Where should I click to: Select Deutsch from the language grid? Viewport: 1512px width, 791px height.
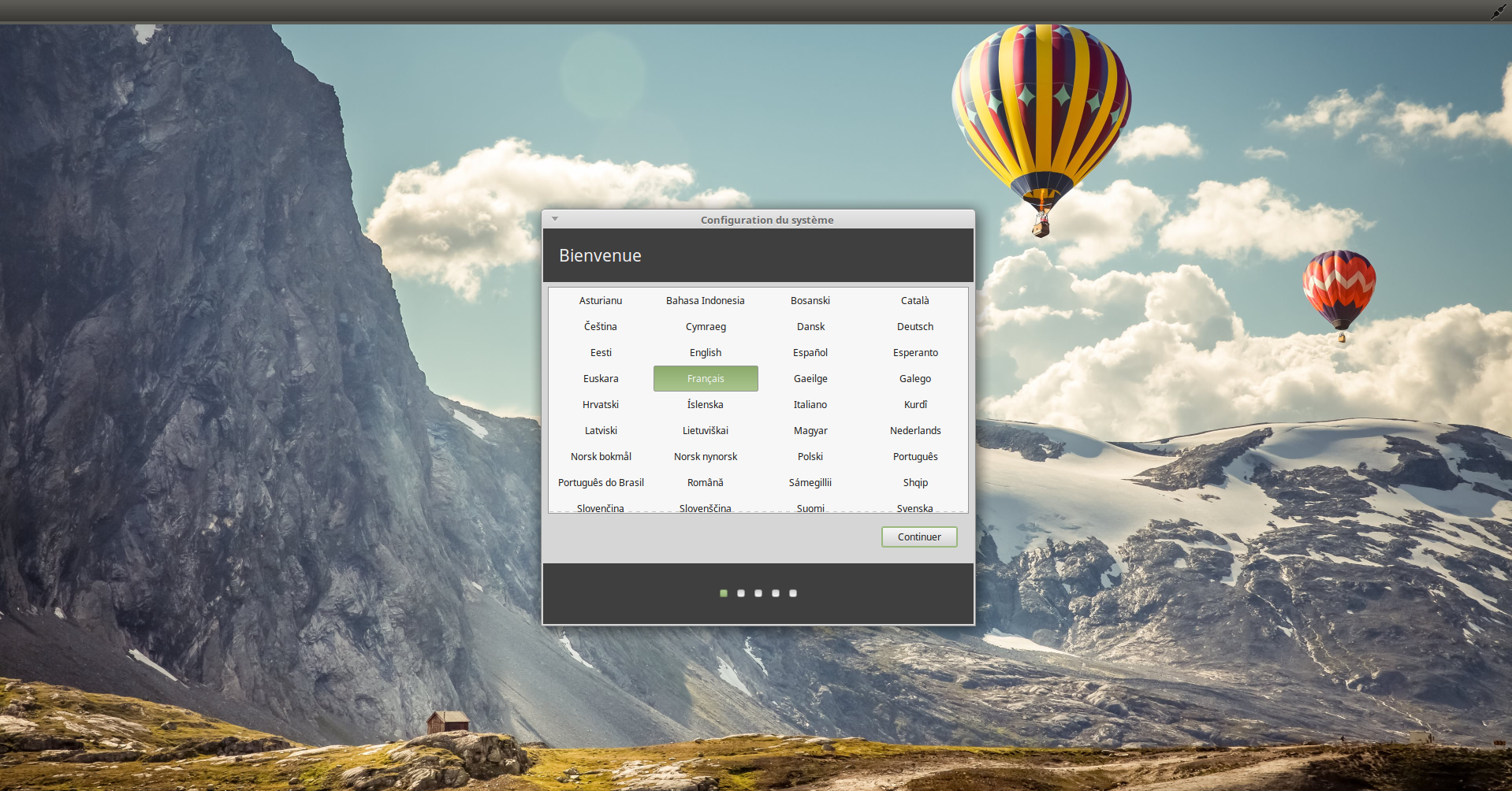click(x=914, y=327)
